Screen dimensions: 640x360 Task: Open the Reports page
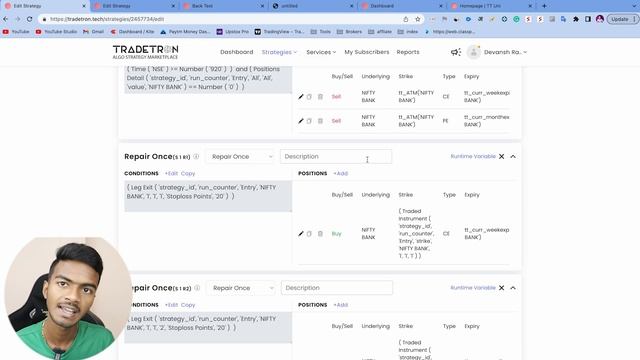click(x=408, y=52)
